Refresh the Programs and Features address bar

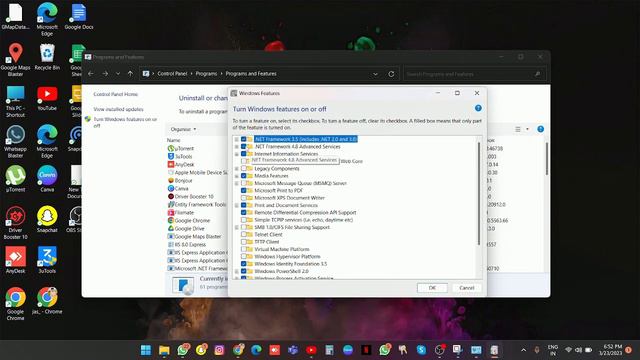pyautogui.click(x=391, y=74)
